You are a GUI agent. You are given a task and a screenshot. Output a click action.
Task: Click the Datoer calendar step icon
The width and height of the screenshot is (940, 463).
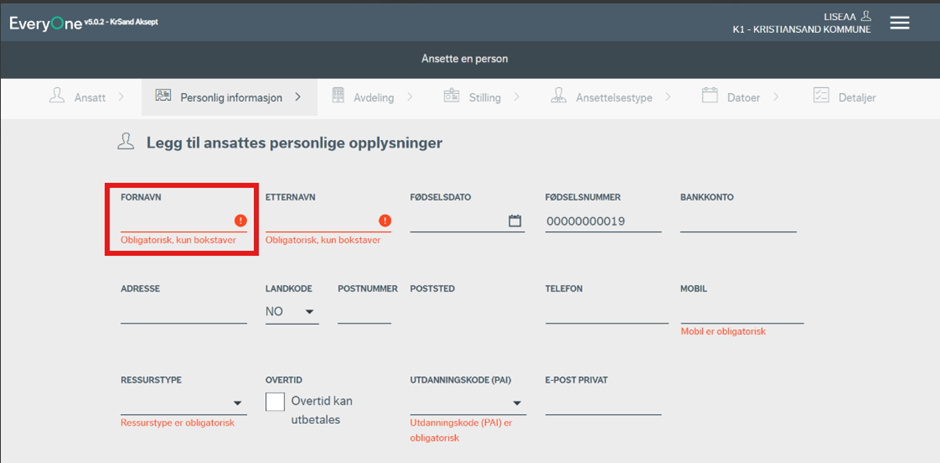[710, 96]
